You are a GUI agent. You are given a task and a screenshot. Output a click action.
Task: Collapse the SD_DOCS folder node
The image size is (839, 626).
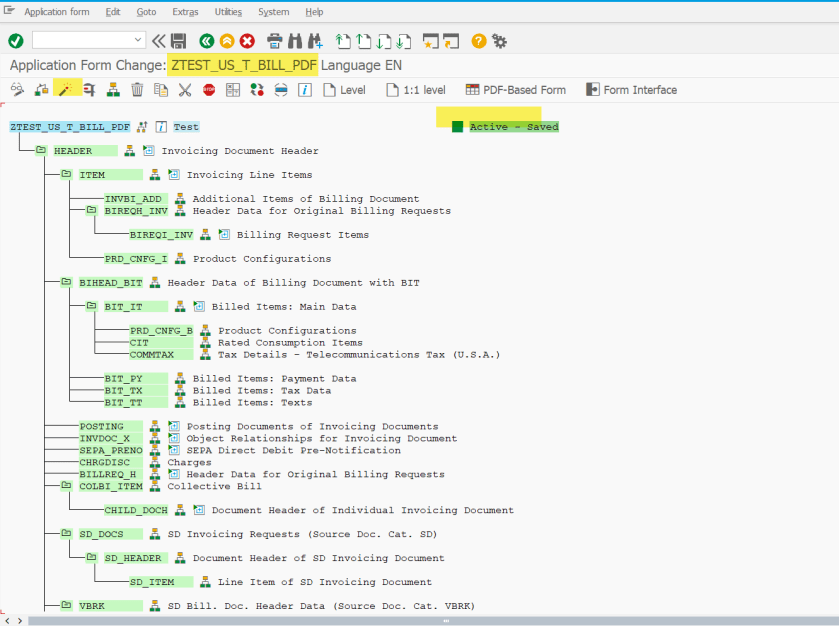point(66,534)
